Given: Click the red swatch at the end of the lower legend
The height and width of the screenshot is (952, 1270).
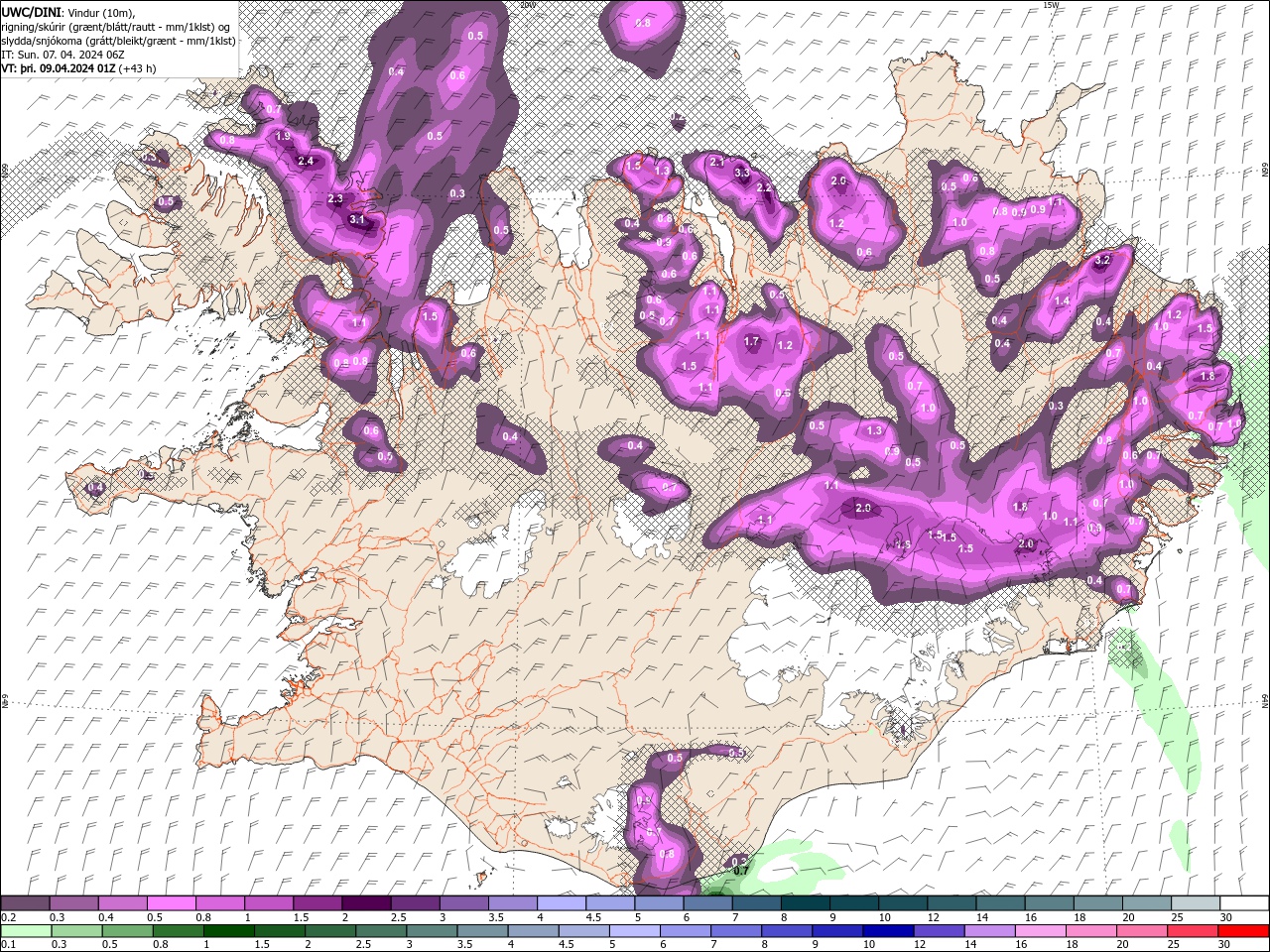Looking at the screenshot, I should tap(1243, 931).
